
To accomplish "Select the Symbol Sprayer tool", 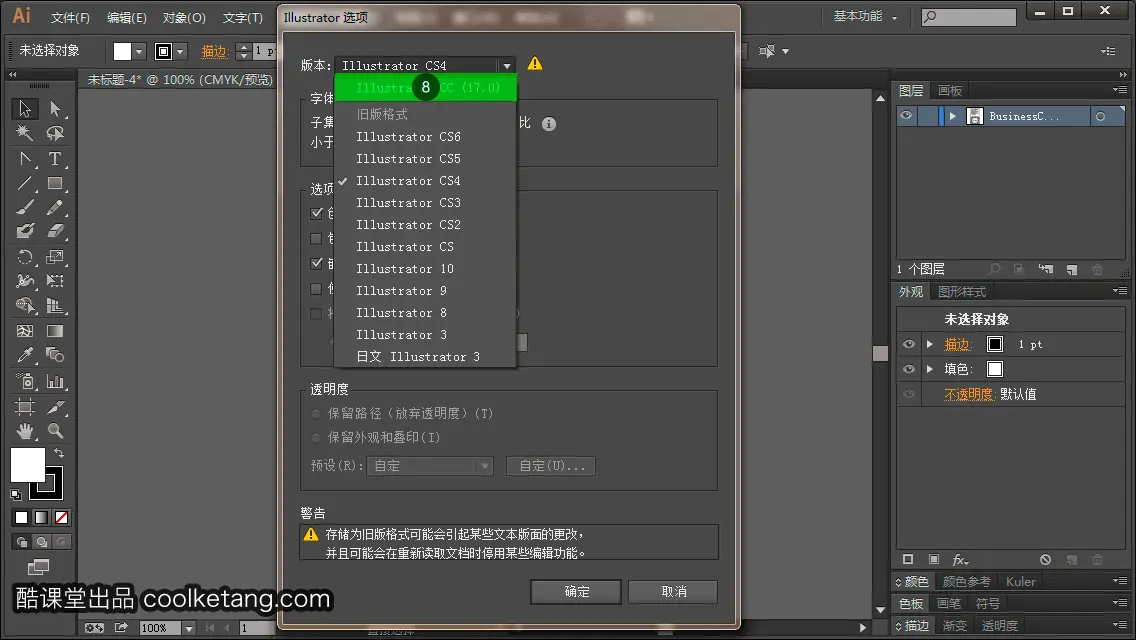I will (x=25, y=381).
